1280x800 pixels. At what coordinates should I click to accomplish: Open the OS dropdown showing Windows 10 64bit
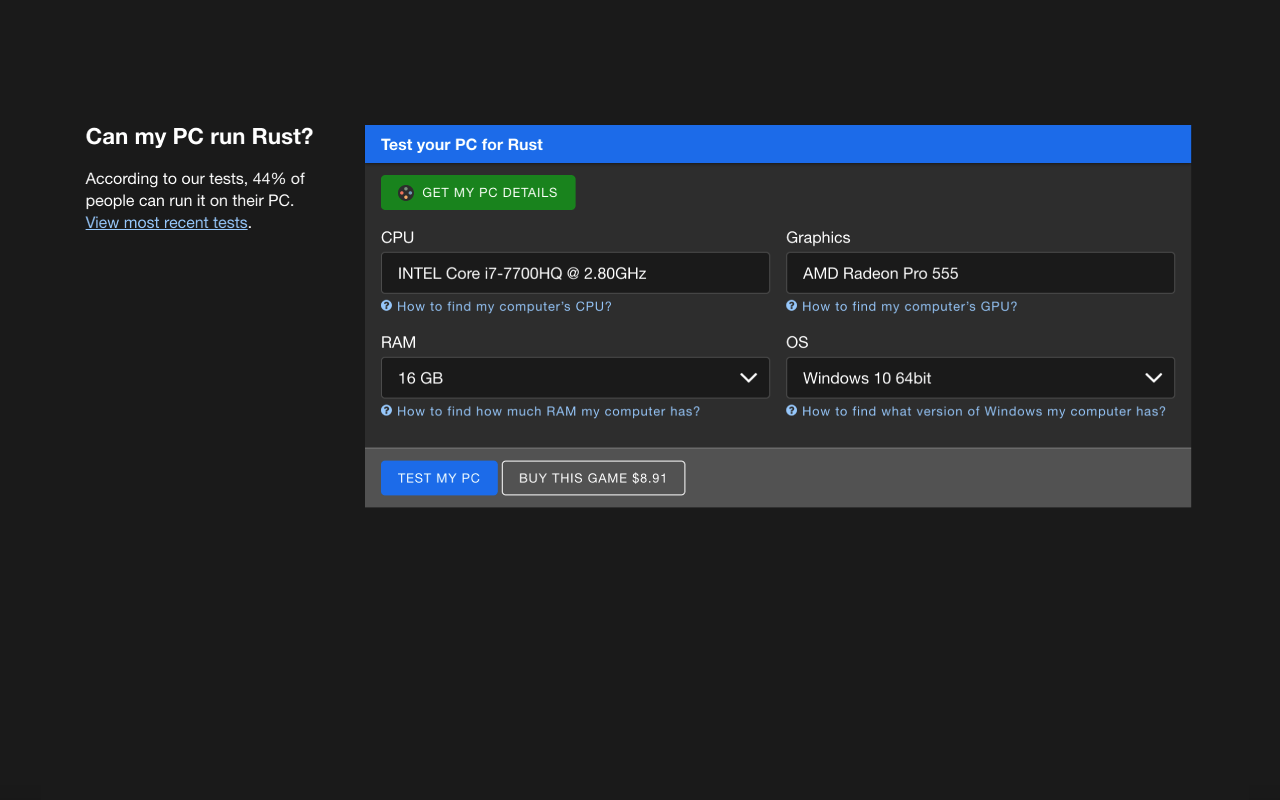point(980,378)
